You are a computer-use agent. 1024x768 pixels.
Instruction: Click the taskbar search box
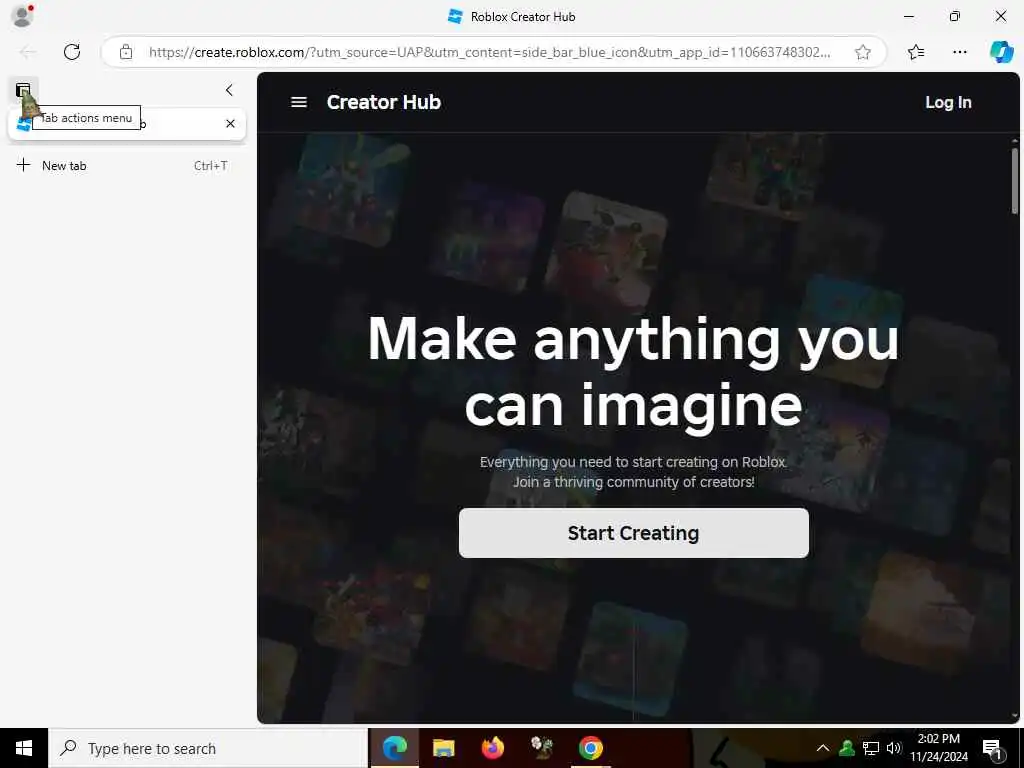click(x=208, y=748)
